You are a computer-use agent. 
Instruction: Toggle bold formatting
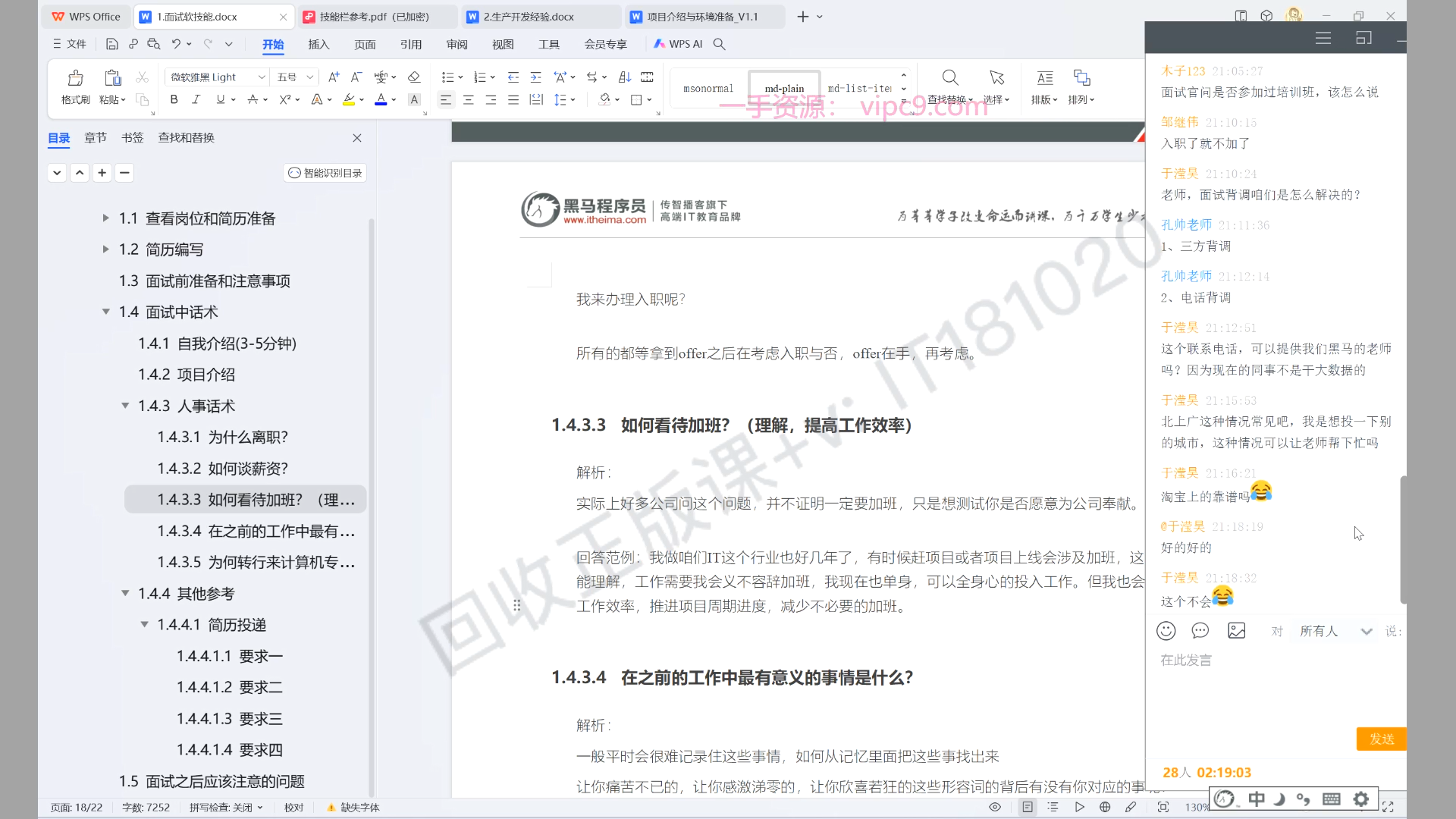point(174,99)
